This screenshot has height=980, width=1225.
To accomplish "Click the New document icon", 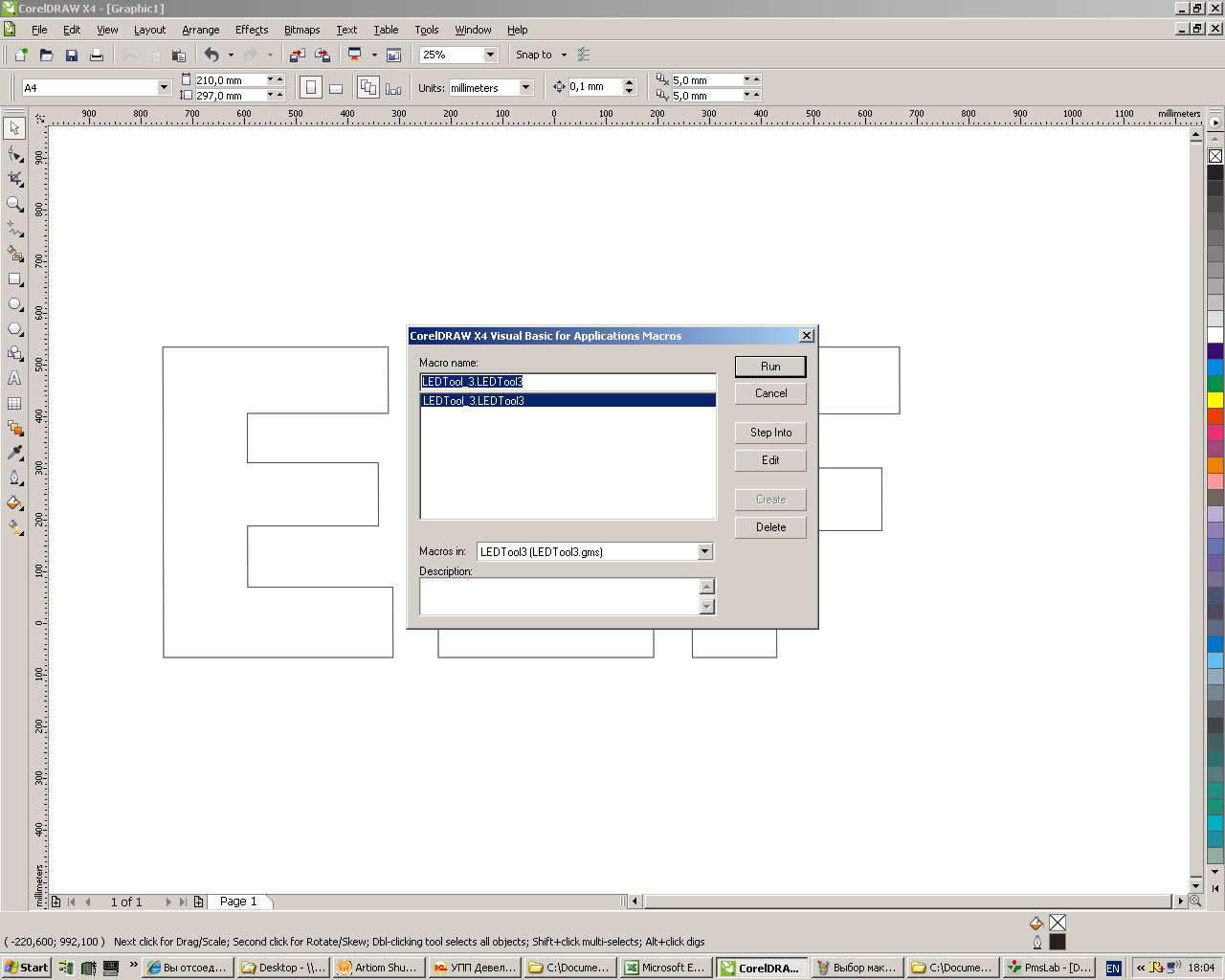I will point(21,55).
